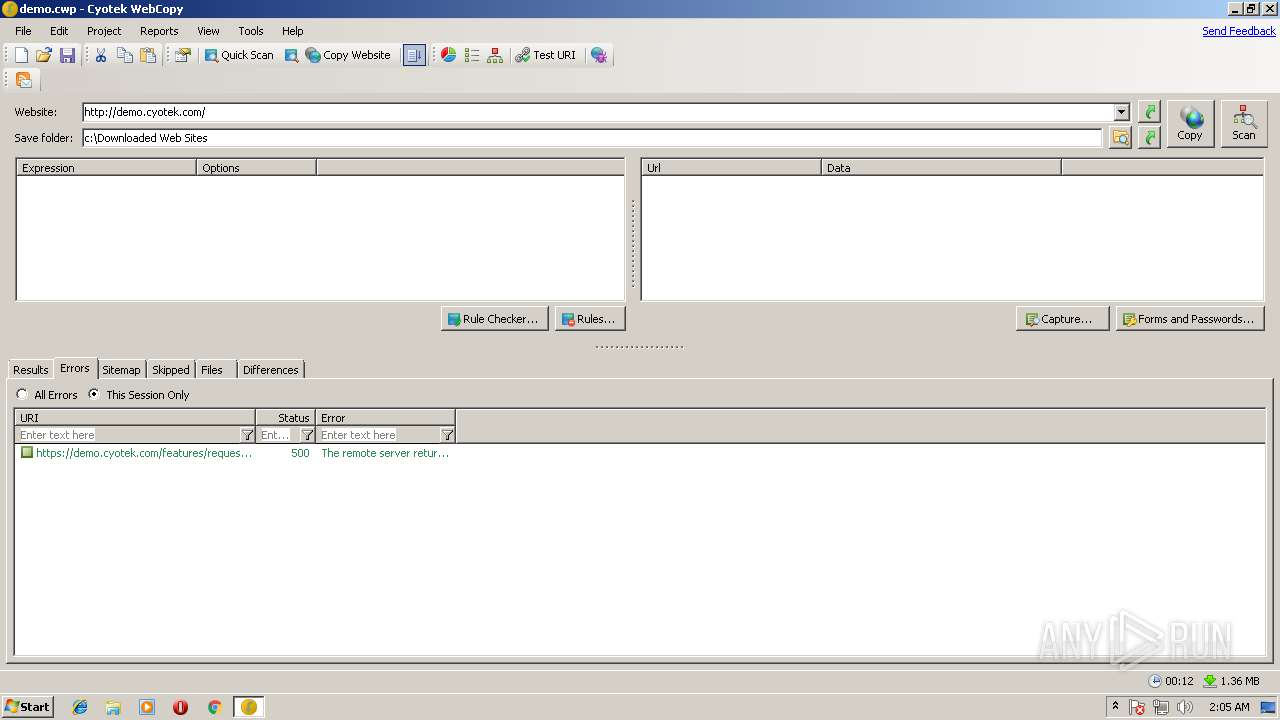Switch to the Sitemap tab
Viewport: 1280px width, 720px height.
pos(121,370)
